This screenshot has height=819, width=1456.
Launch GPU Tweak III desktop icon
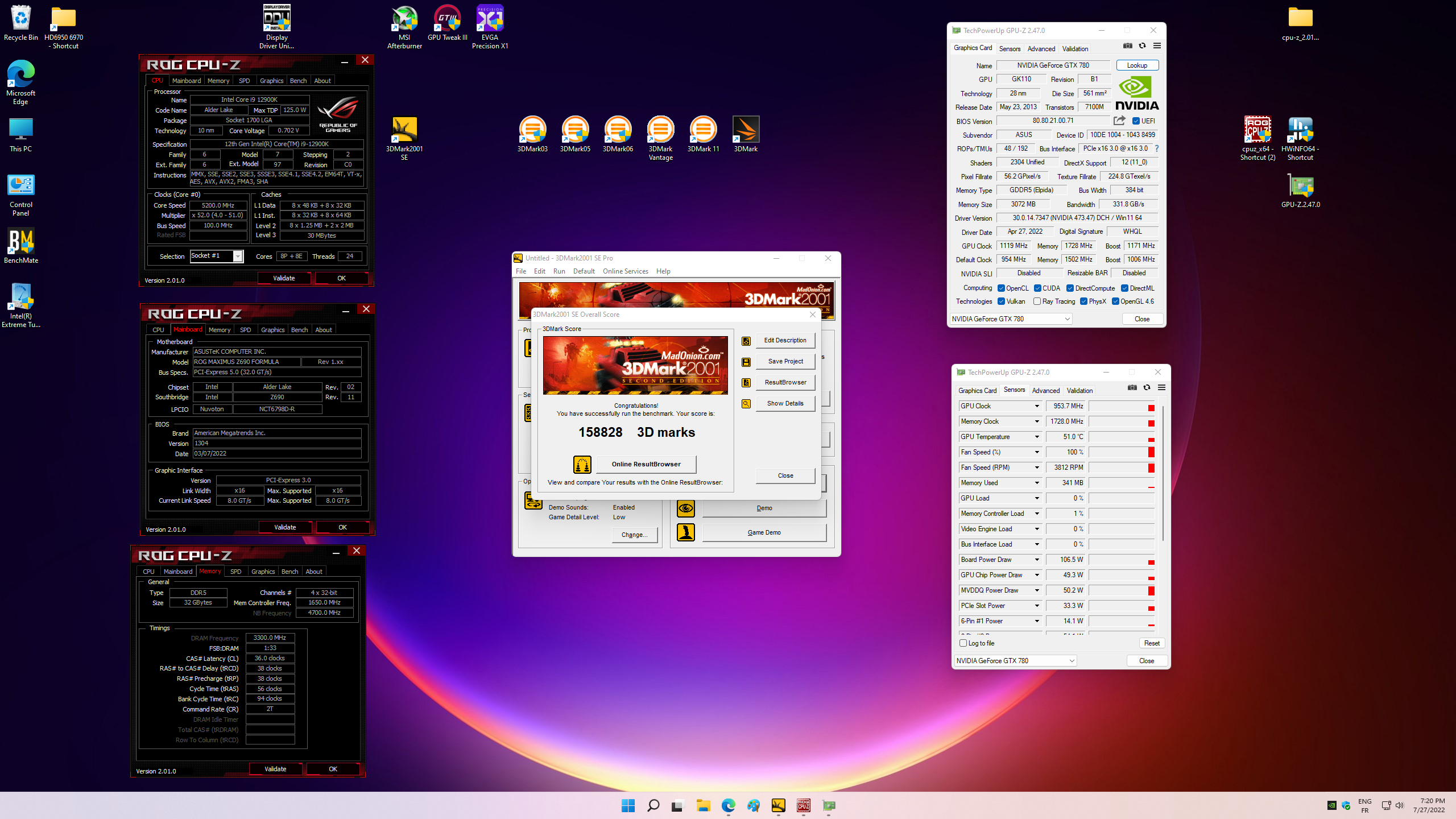(x=447, y=23)
